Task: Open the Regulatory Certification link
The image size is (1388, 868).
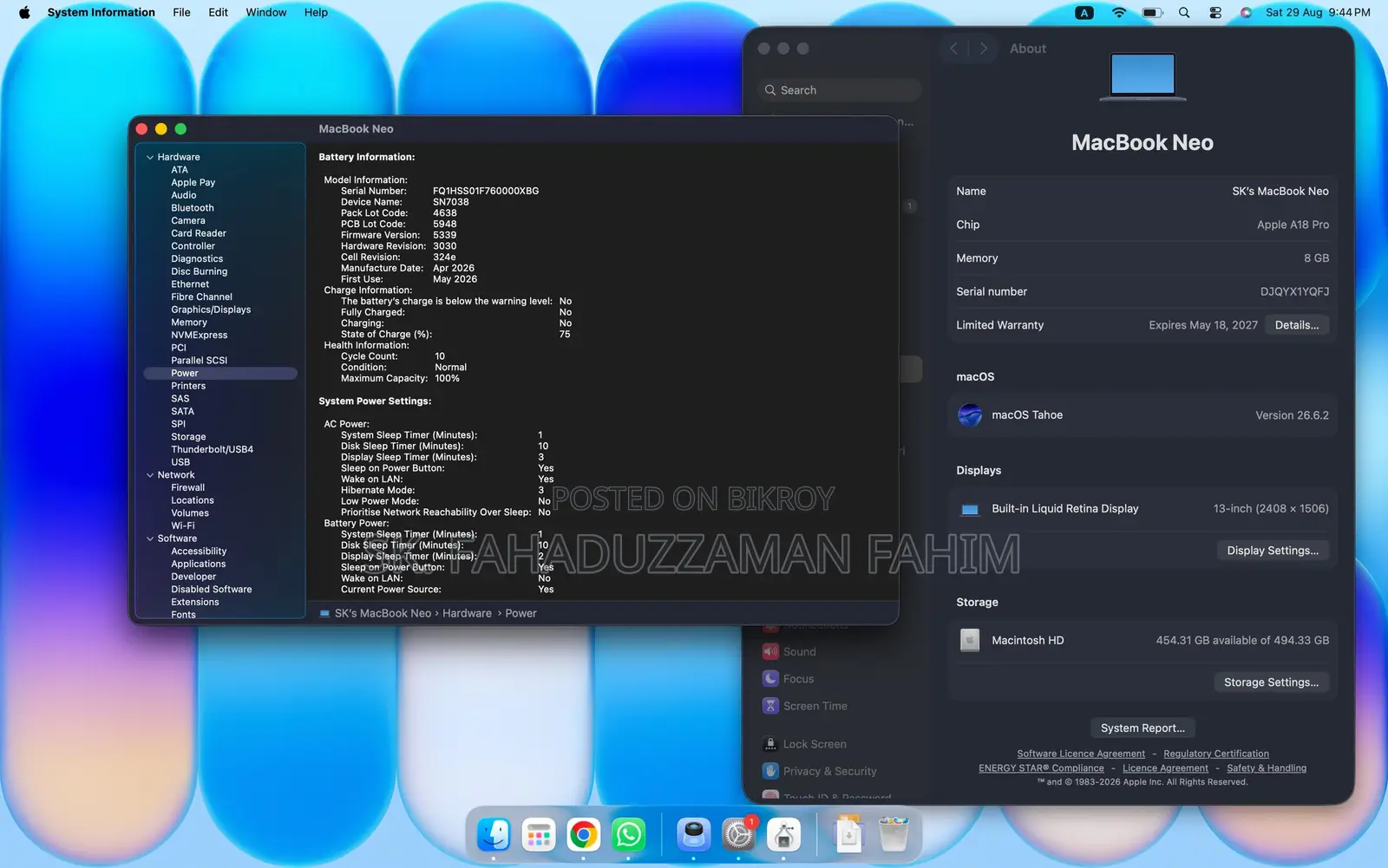Action: coord(1215,754)
